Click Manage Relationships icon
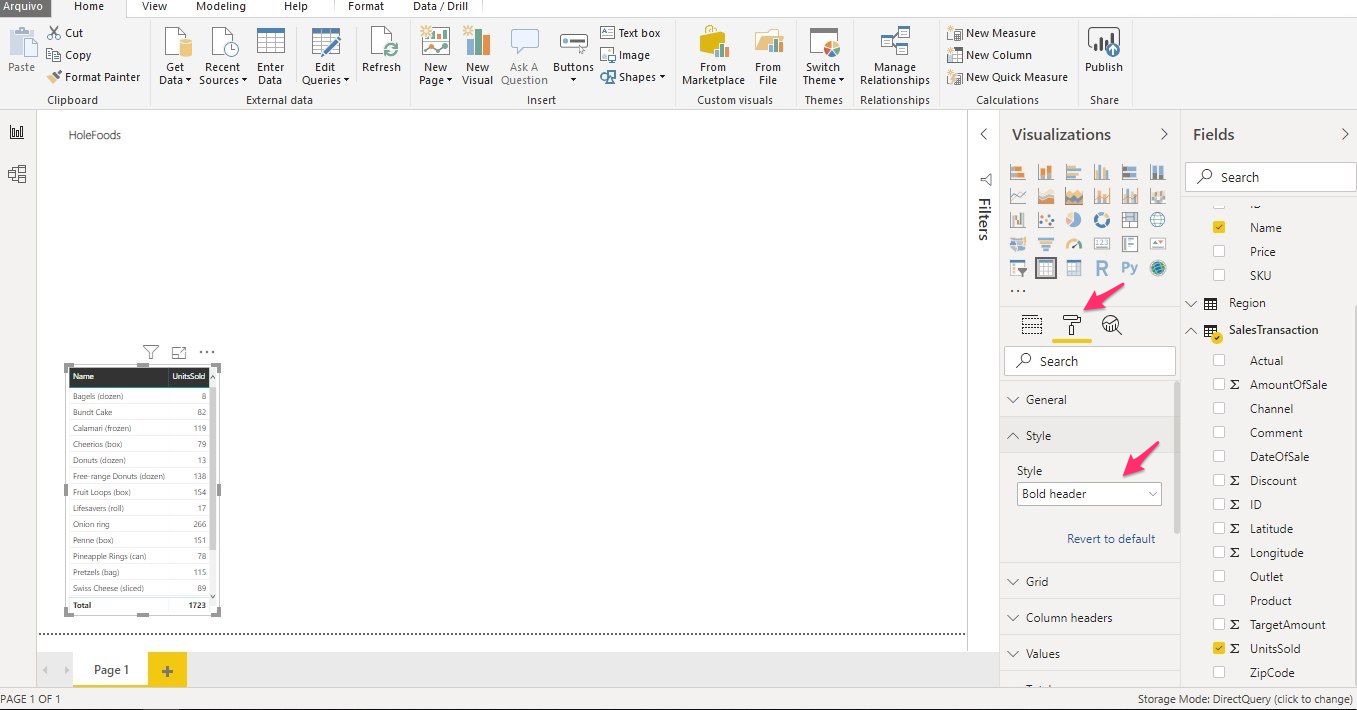 tap(894, 56)
